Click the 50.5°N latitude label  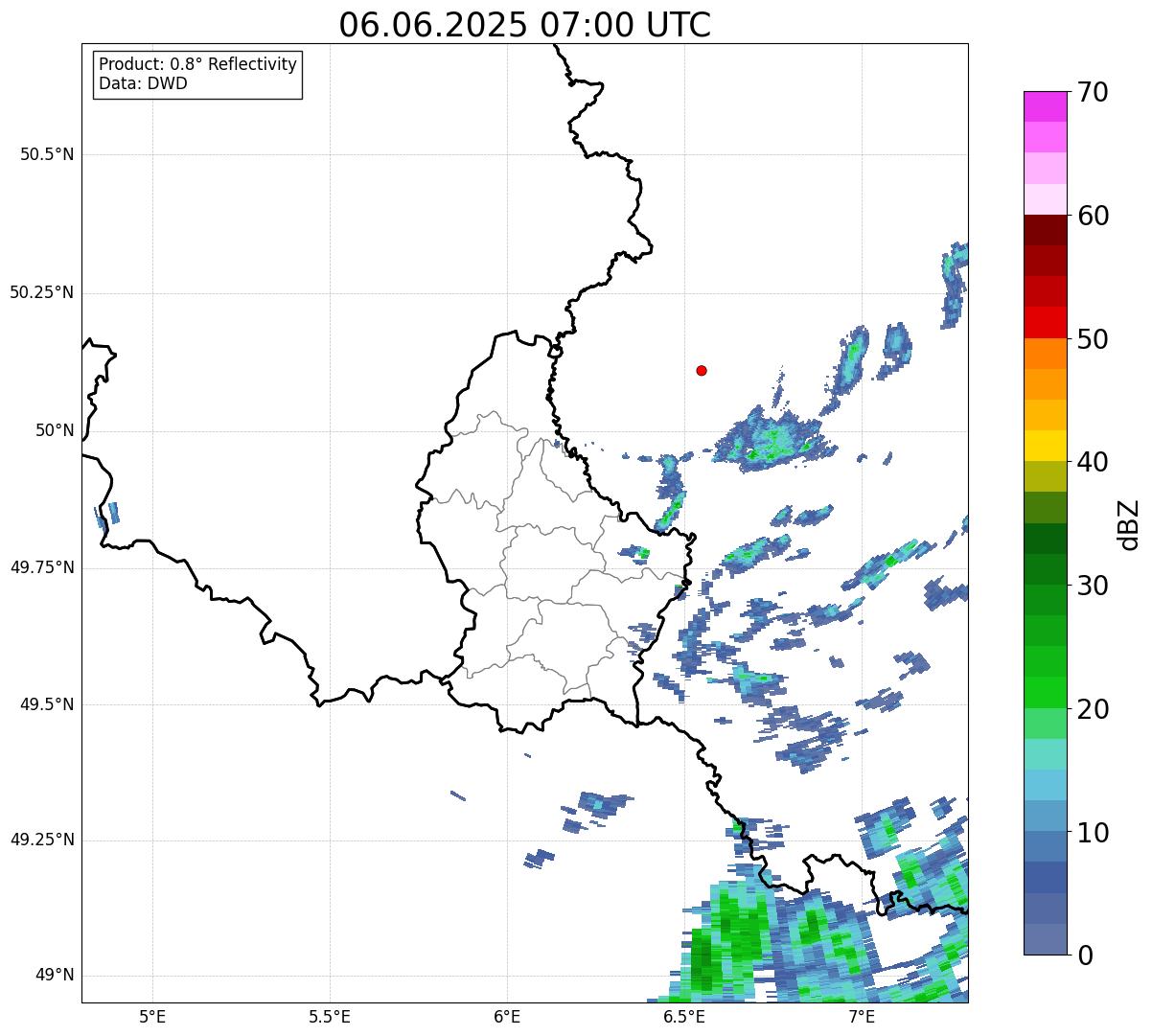click(x=47, y=154)
